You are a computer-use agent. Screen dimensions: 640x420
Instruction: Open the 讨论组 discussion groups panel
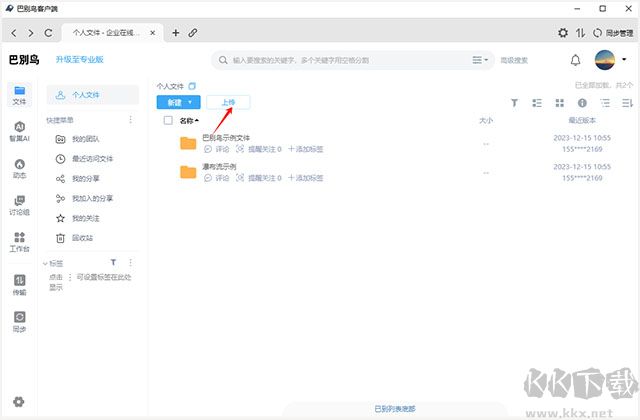point(19,204)
